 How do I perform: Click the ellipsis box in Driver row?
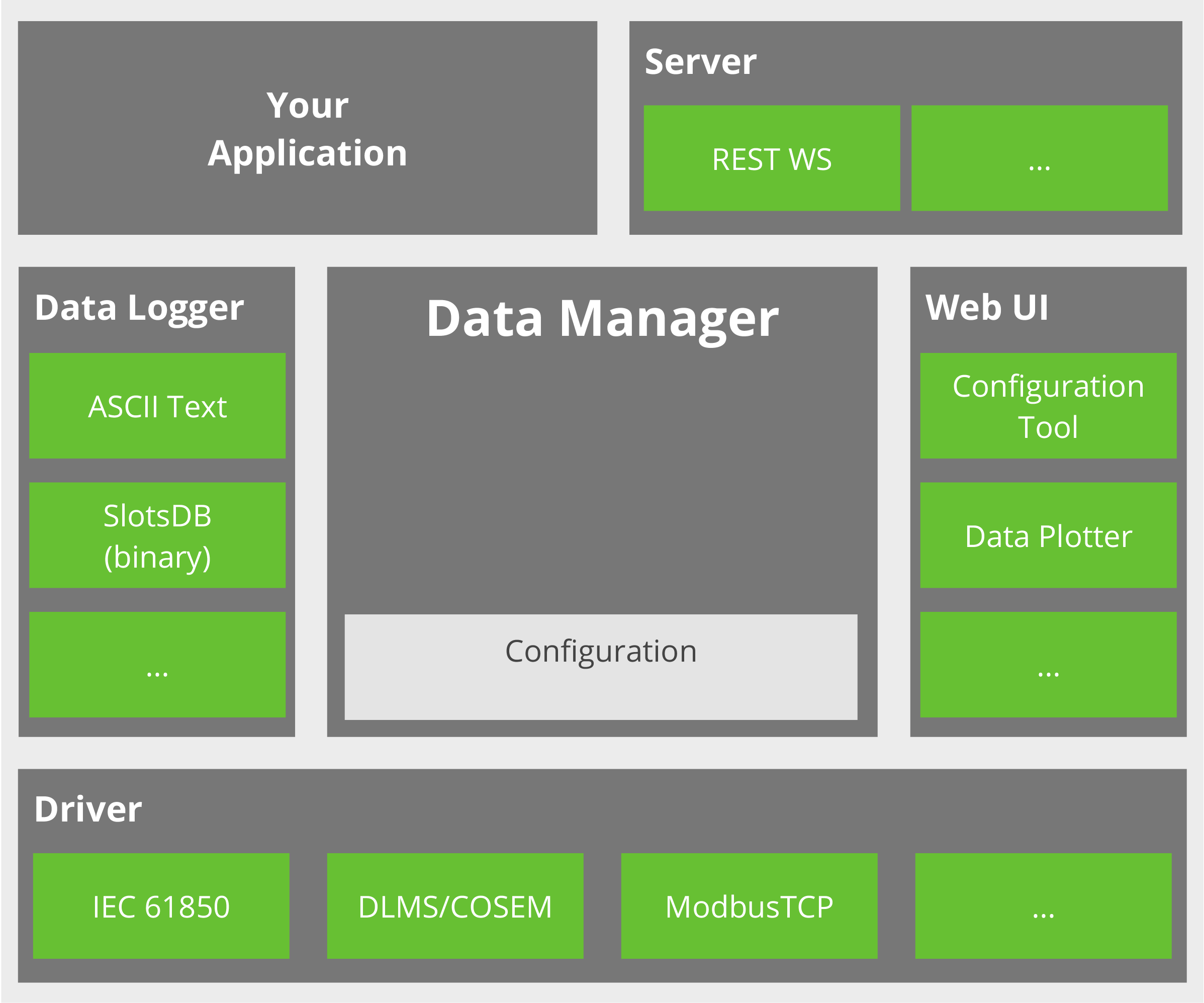(x=1043, y=906)
